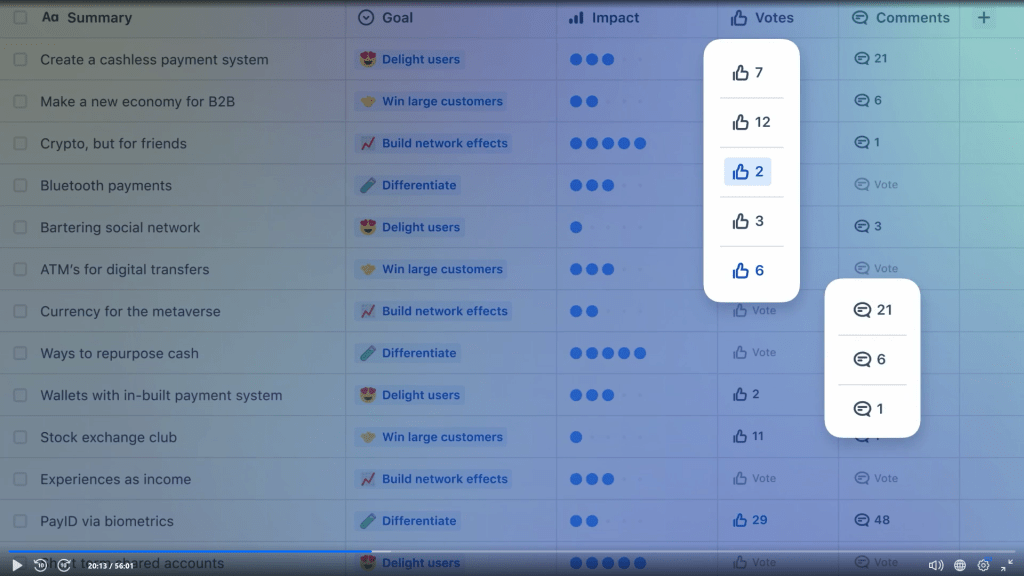The height and width of the screenshot is (576, 1024).
Task: Select the Bluetooth payments row checkbox
Action: point(20,186)
